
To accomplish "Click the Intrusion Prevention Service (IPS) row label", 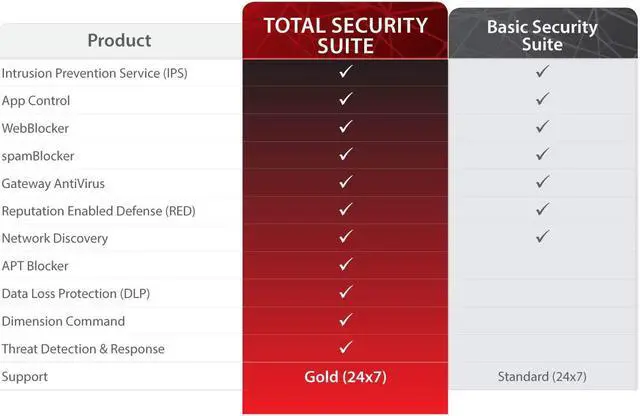I will [94, 73].
